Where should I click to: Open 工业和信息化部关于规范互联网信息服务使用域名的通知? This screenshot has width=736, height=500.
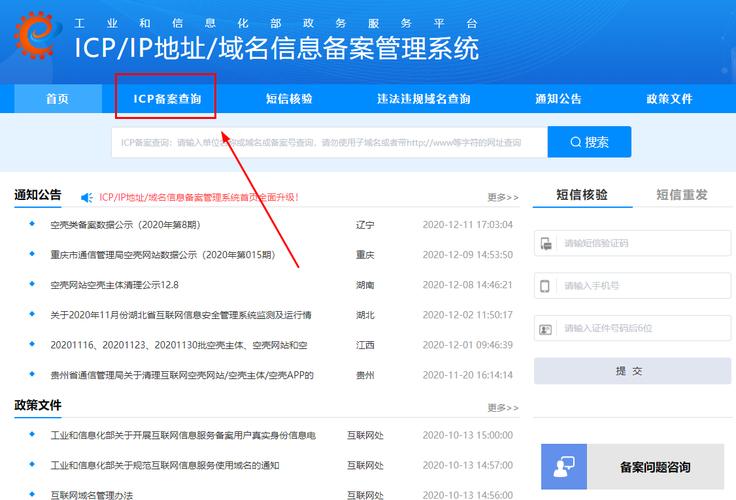pos(165,465)
